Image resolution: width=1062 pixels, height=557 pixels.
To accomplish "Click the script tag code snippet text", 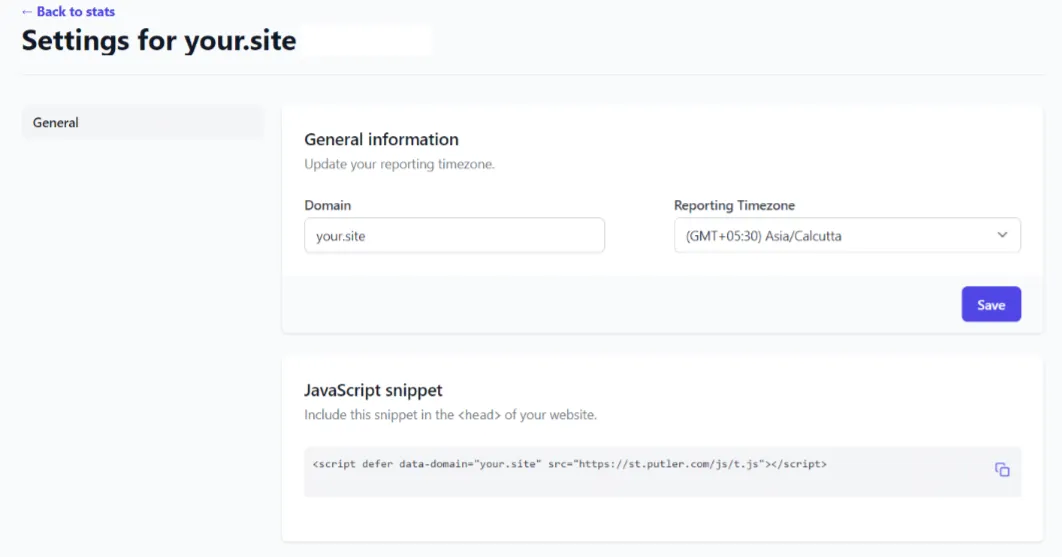I will pyautogui.click(x=570, y=464).
